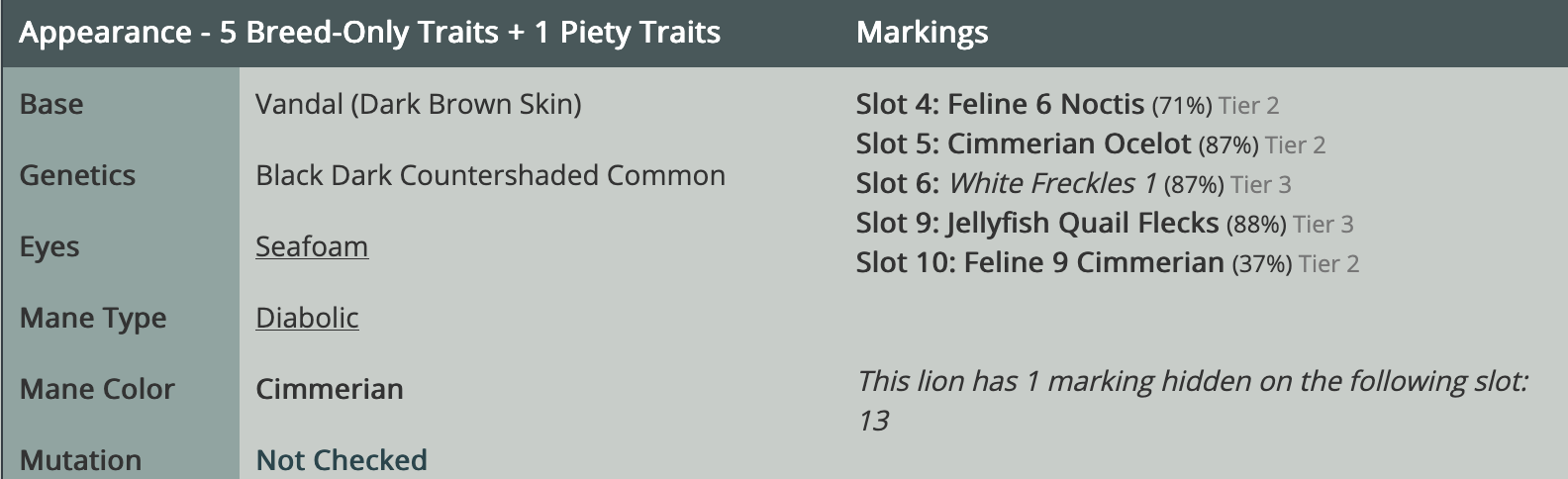Click the Base row label
1568x479 pixels.
[x=51, y=104]
